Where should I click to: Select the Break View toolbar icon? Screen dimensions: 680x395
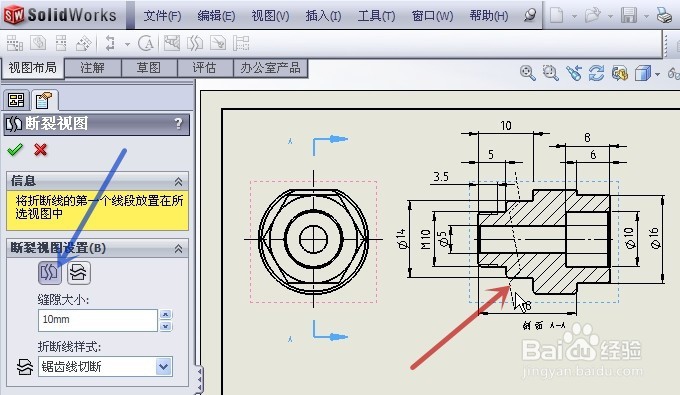(195, 43)
